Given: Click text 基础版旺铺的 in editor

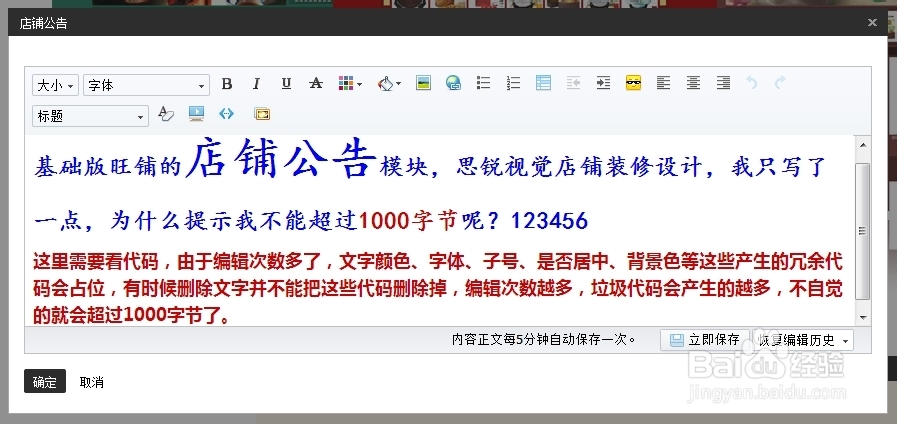Looking at the screenshot, I should coord(108,167).
